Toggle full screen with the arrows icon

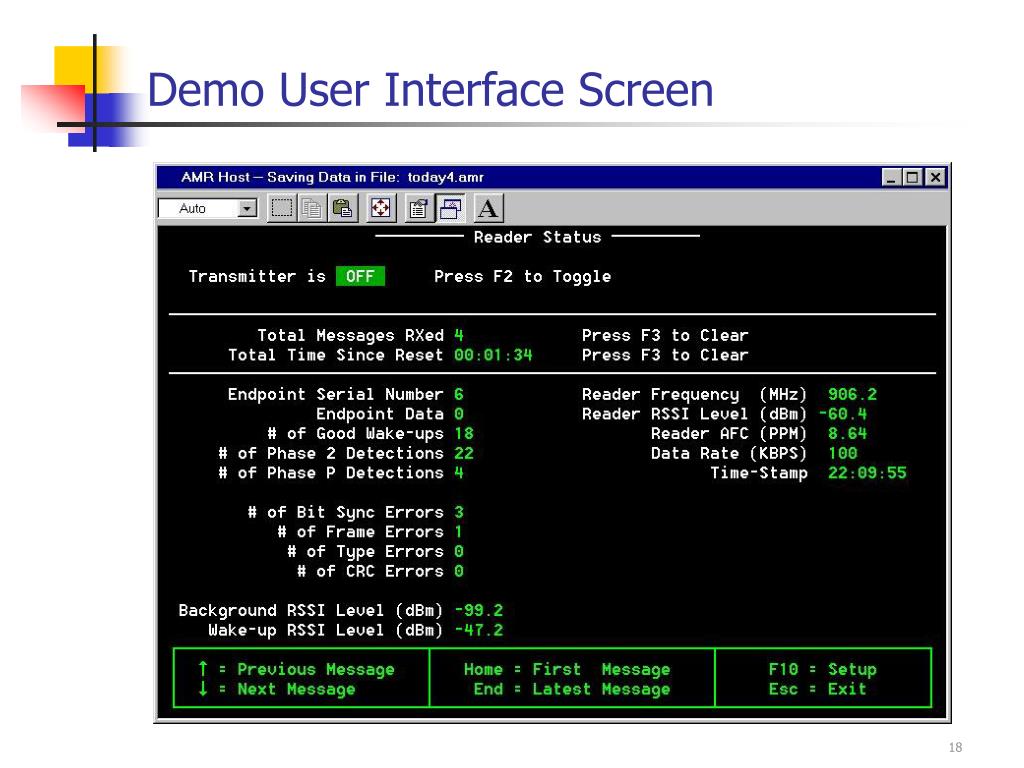(381, 208)
